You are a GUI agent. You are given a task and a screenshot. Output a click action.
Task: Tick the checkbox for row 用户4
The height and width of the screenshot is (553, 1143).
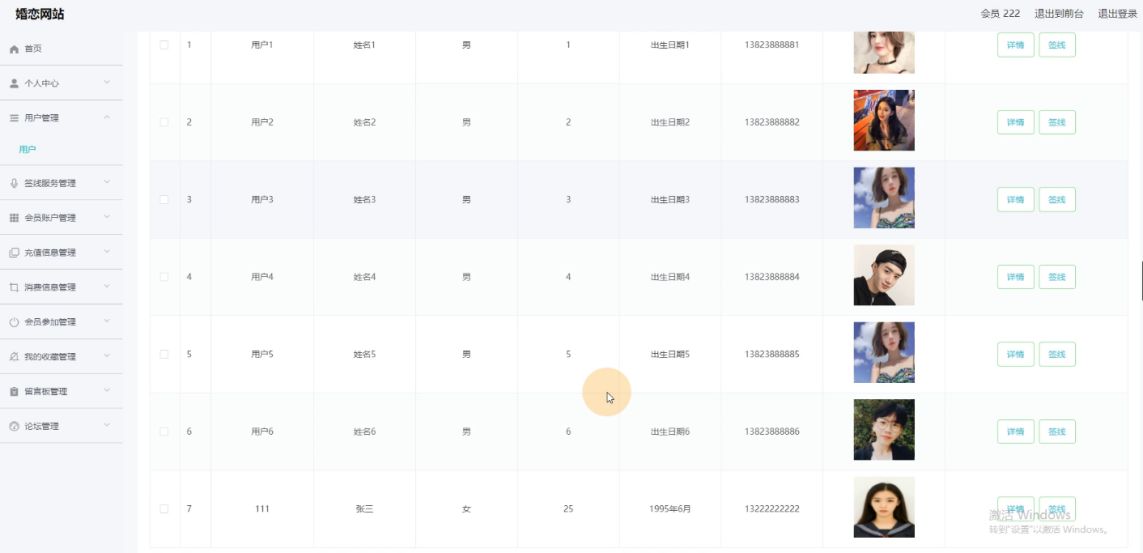(164, 277)
